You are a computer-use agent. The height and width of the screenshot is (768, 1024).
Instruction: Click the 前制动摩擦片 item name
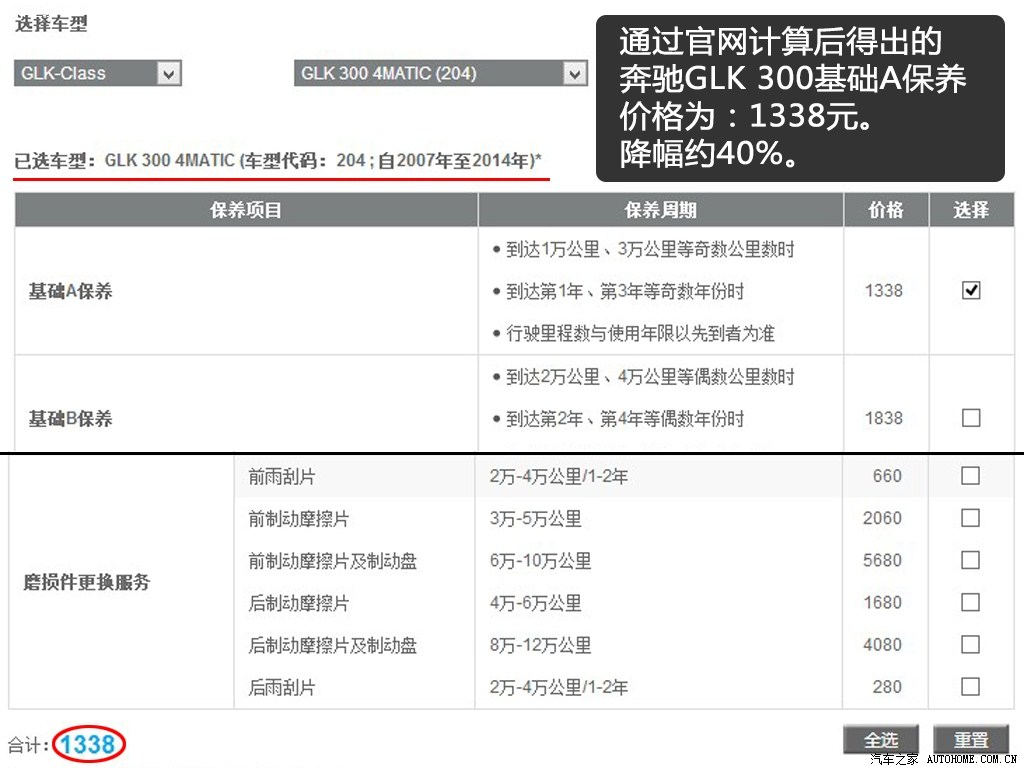298,519
